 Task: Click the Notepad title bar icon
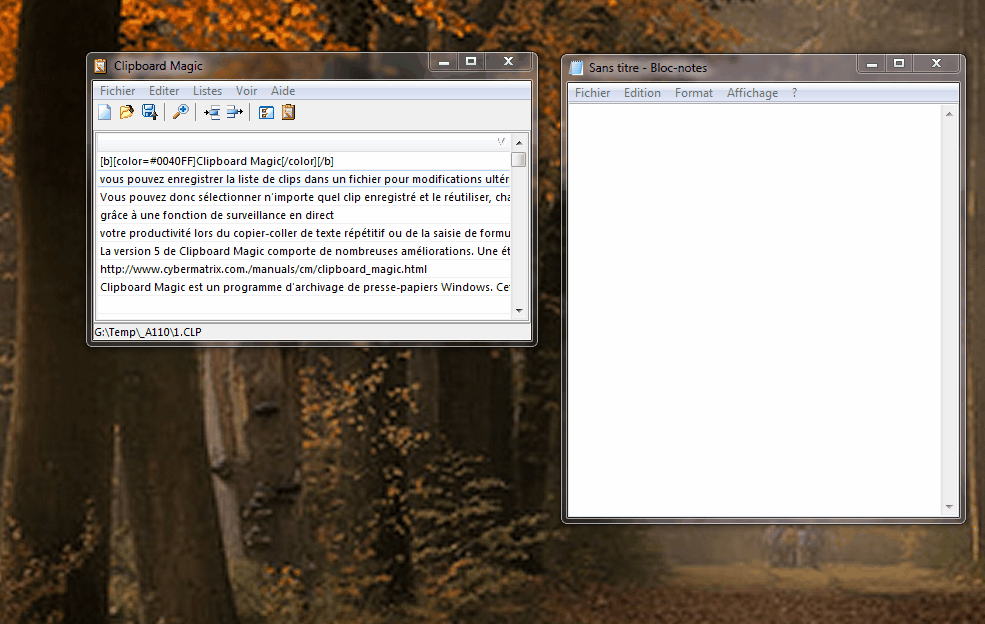575,68
